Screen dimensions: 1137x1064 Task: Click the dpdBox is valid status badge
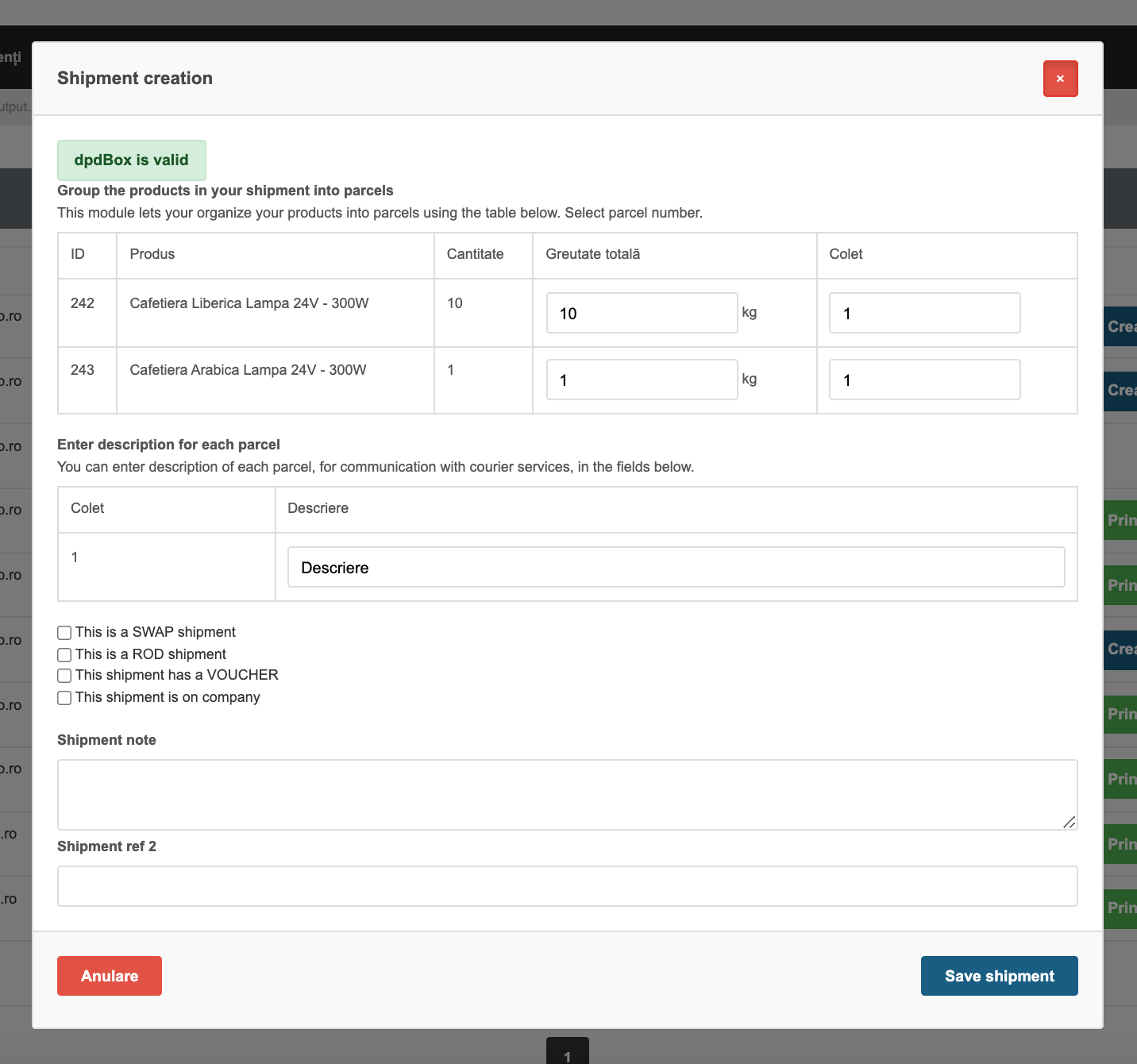(x=132, y=160)
